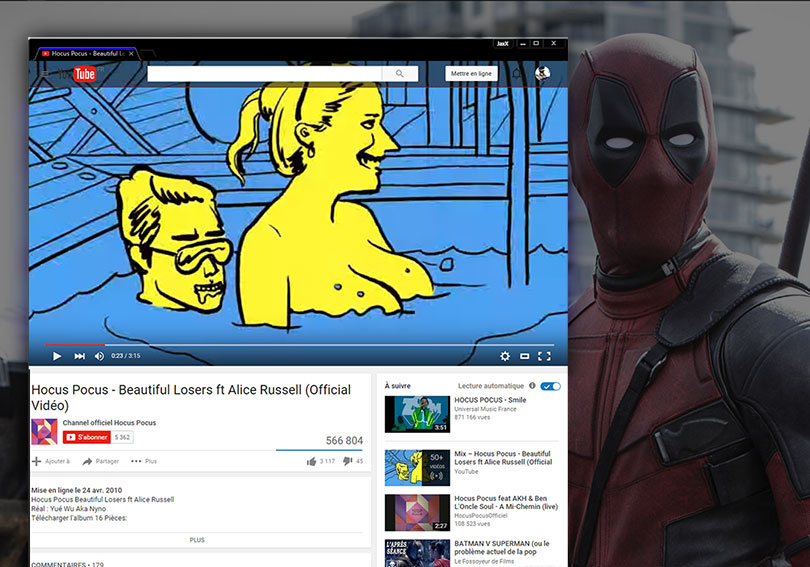Image resolution: width=810 pixels, height=567 pixels.
Task: Open Mix – Hocus Pocus title link
Action: 503,458
